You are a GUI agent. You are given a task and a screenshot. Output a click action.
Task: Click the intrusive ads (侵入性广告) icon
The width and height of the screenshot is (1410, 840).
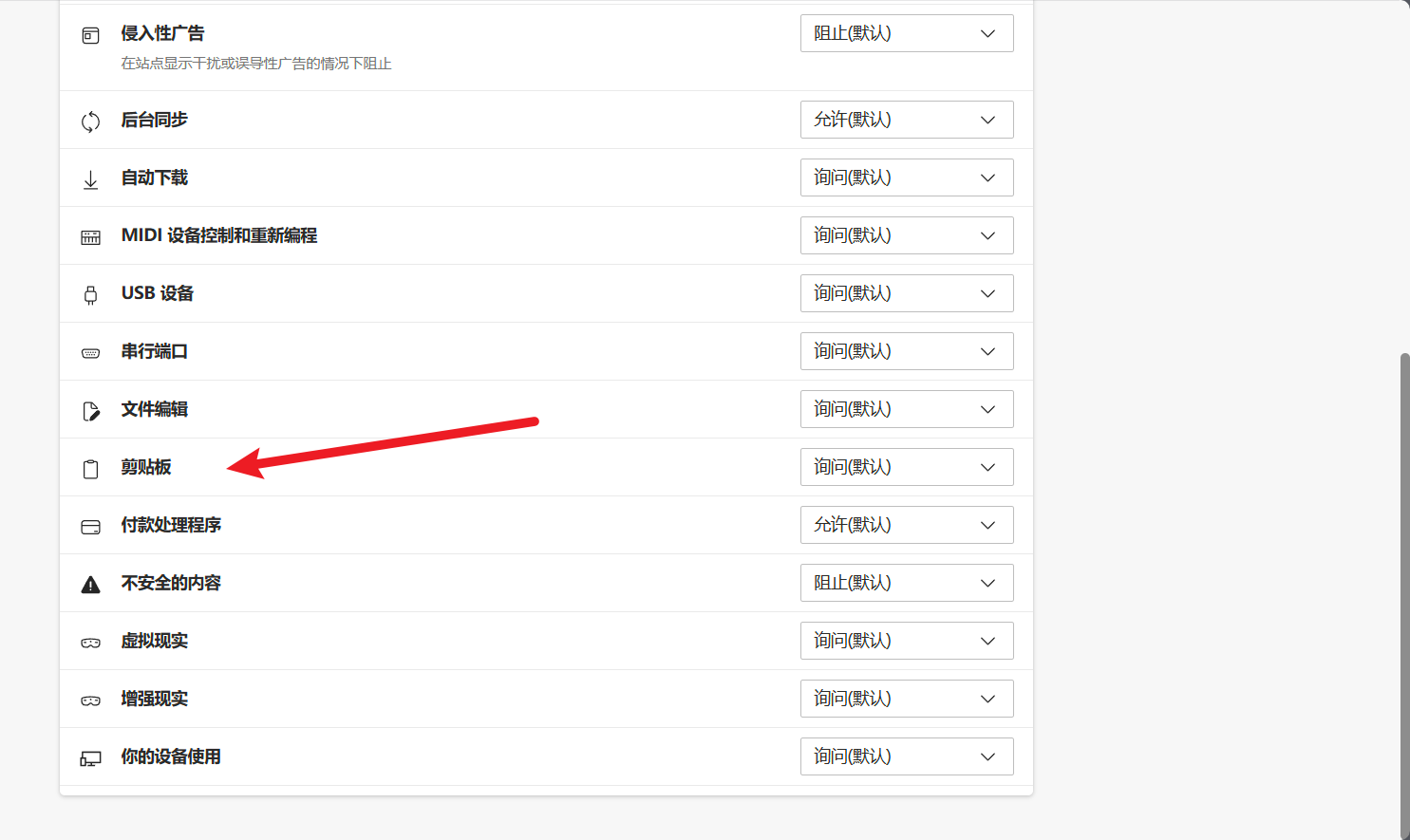(x=90, y=36)
